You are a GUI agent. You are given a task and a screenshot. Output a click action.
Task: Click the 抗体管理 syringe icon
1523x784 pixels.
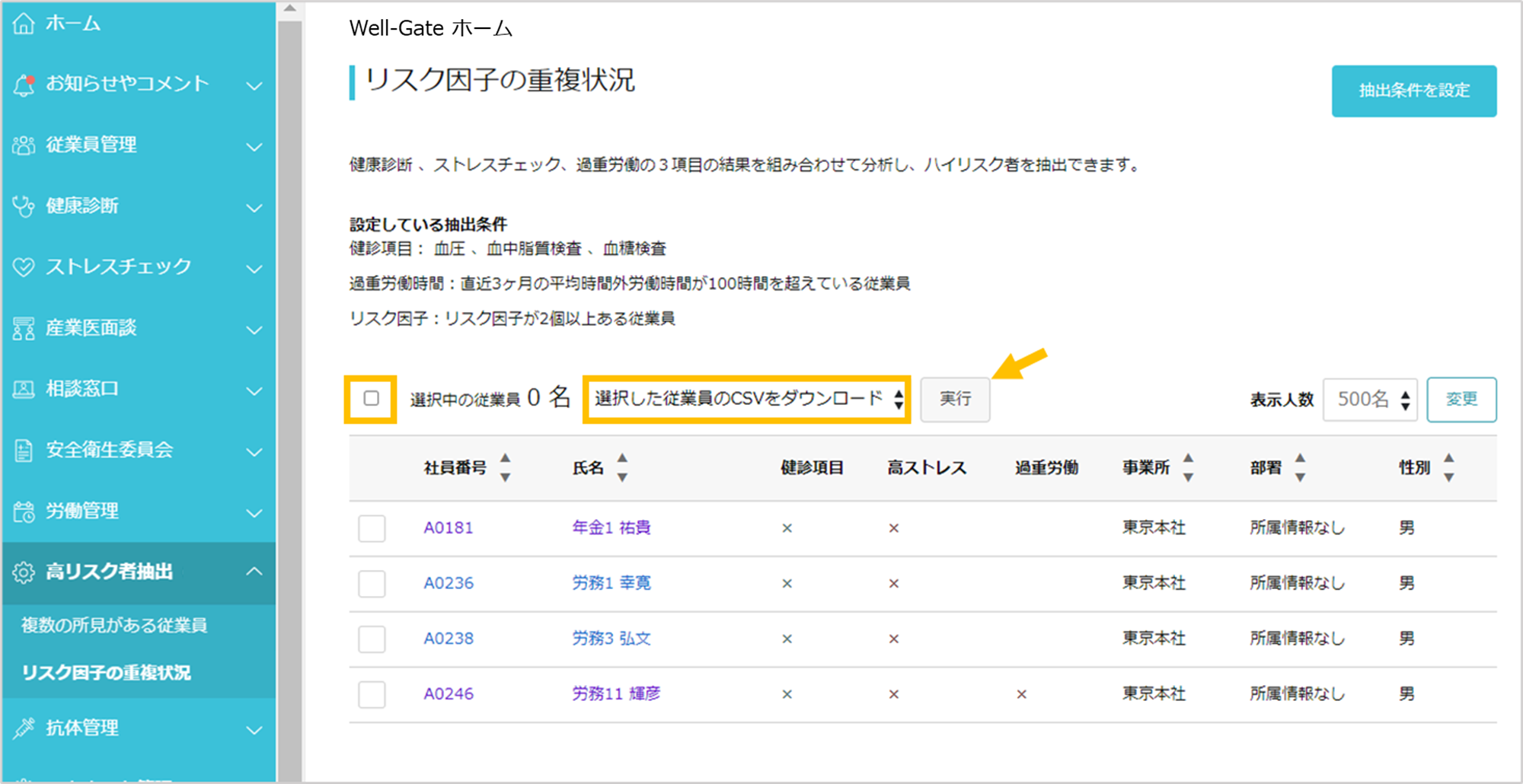point(24,728)
